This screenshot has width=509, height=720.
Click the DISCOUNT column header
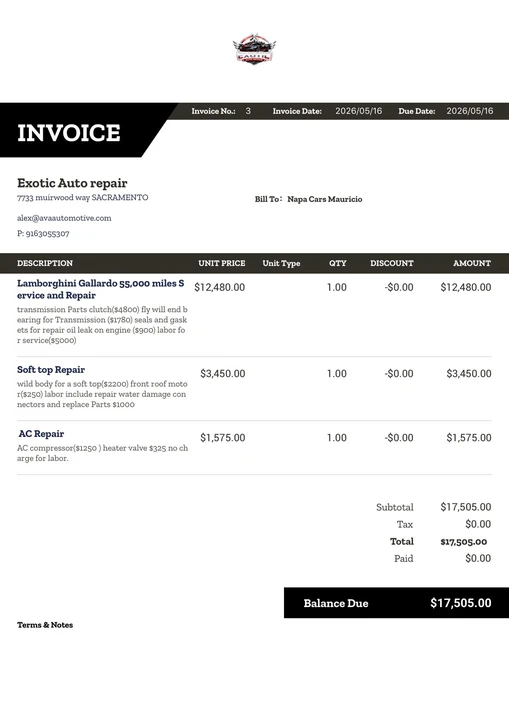[392, 263]
